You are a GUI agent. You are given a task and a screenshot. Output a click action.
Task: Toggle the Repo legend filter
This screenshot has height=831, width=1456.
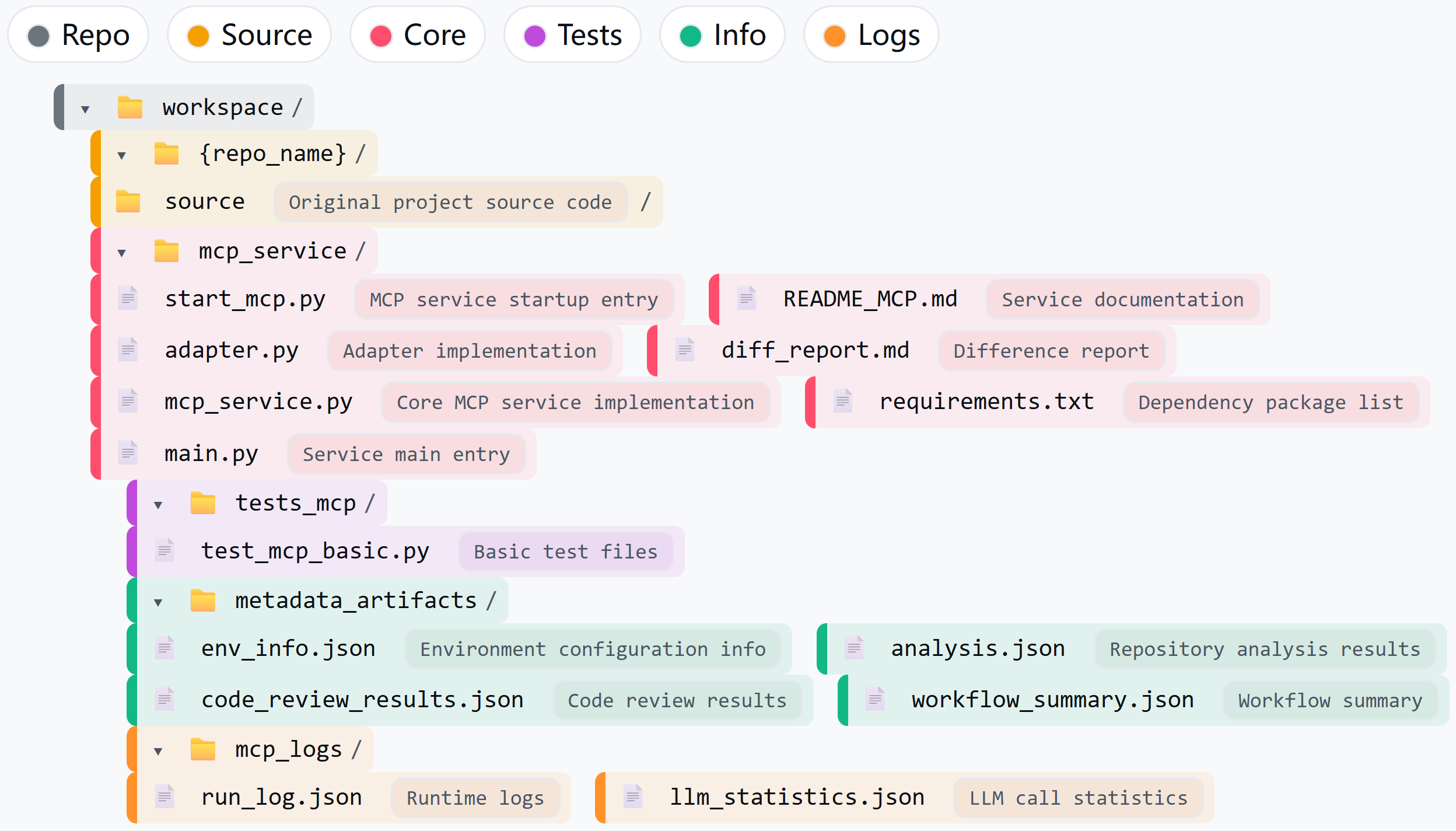[x=78, y=35]
